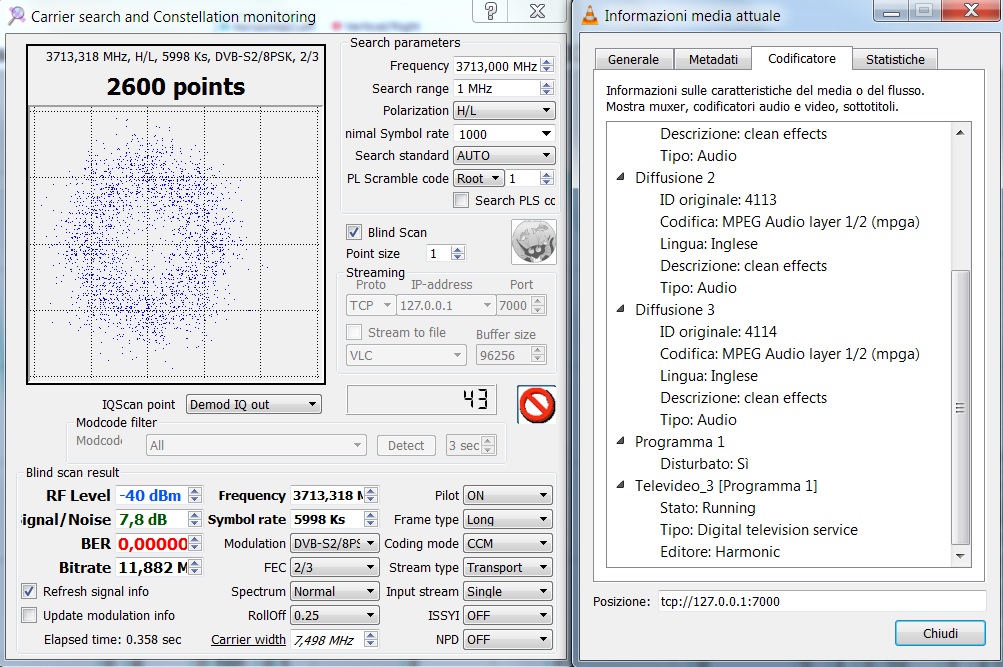Click the VLC cone icon in title bar
The width and height of the screenshot is (1003, 667).
[589, 15]
